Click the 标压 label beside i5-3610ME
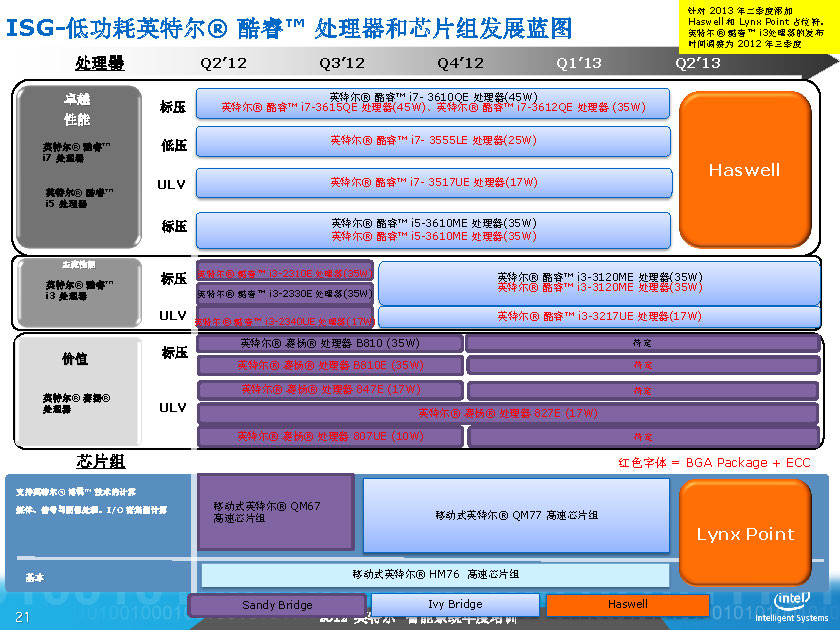Screen dimensions: 840x630 (174, 227)
